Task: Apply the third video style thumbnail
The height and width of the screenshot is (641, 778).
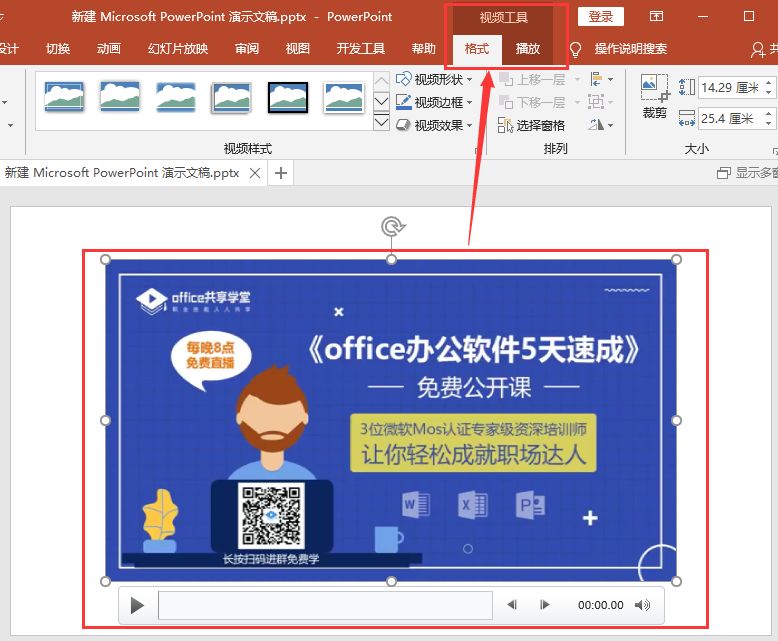Action: tap(176, 97)
